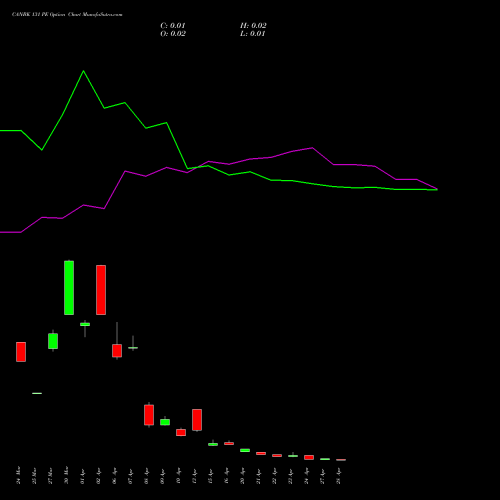Select the 28 Apr date label
500x500 pixels.
pos(338,476)
